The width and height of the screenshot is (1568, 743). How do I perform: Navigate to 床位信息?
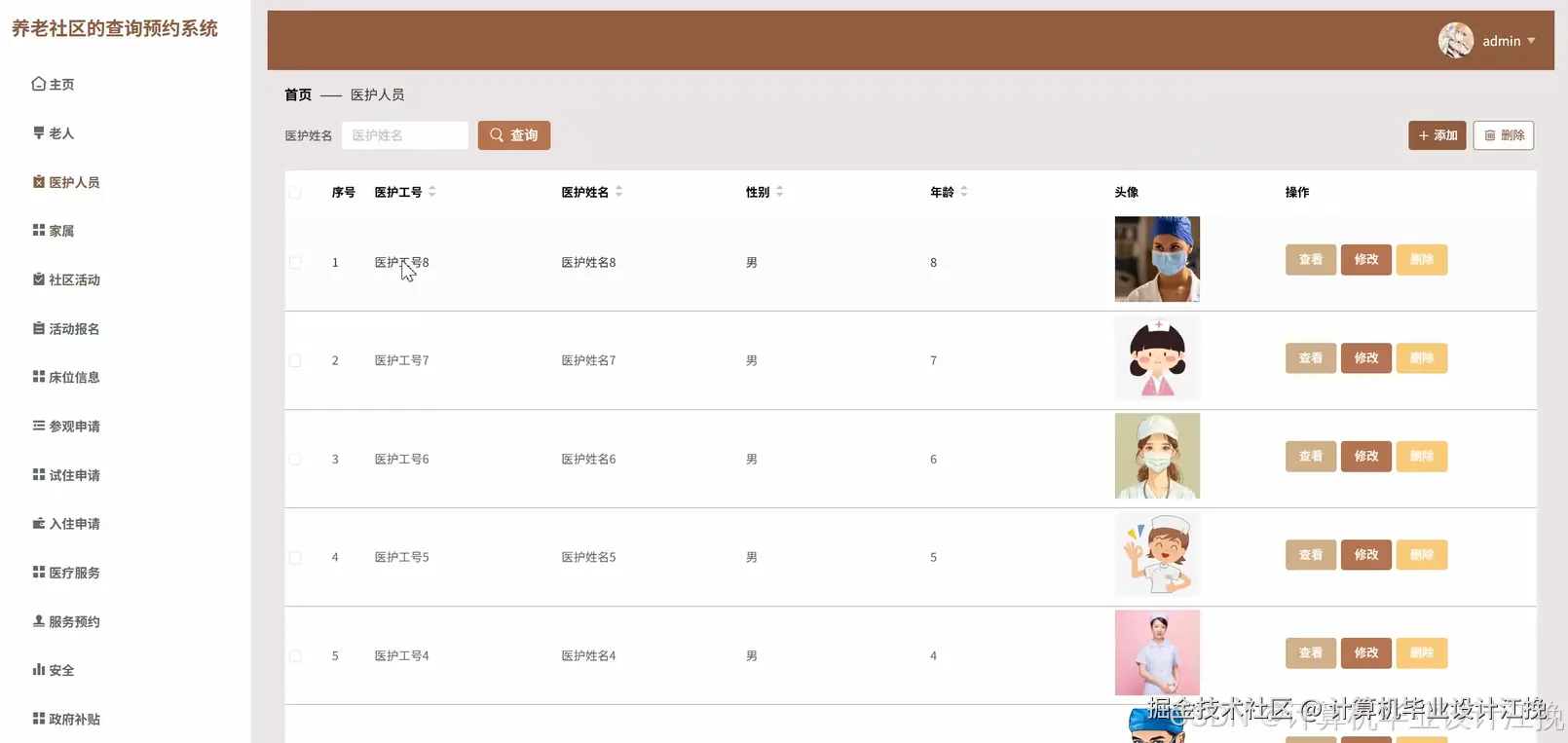point(74,377)
